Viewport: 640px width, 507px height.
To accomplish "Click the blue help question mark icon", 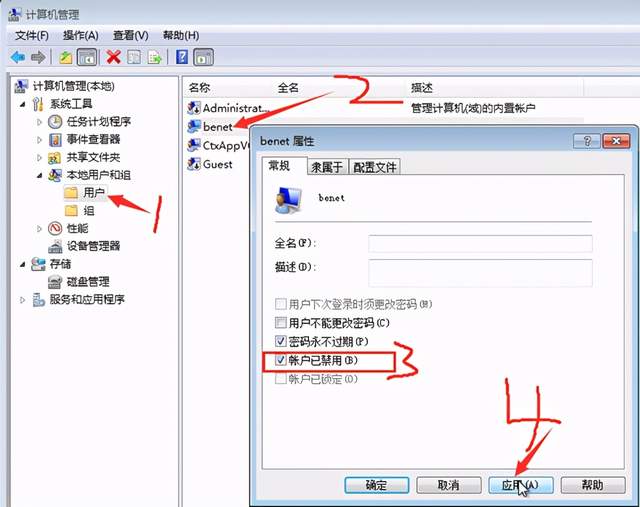I will click(182, 57).
